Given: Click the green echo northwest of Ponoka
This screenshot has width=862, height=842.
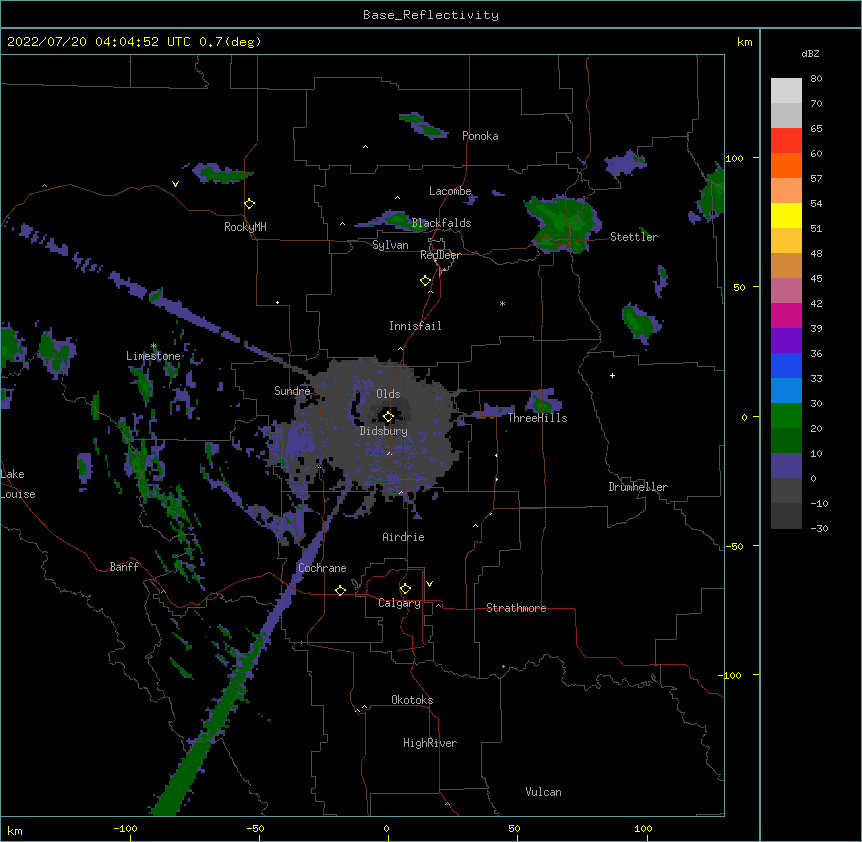Looking at the screenshot, I should pos(423,126).
